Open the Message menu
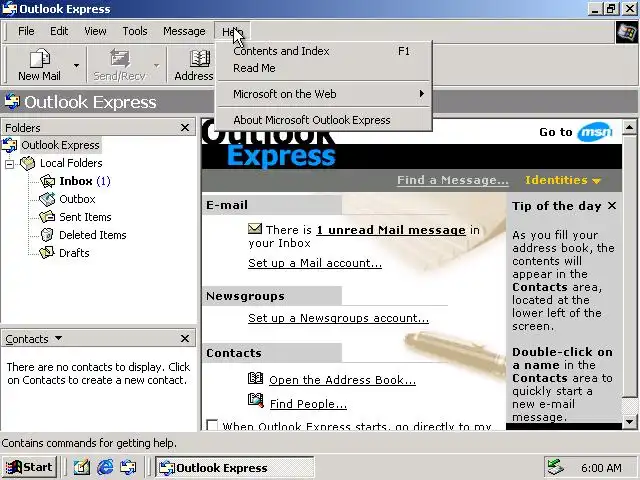The width and height of the screenshot is (640, 480). click(x=184, y=31)
